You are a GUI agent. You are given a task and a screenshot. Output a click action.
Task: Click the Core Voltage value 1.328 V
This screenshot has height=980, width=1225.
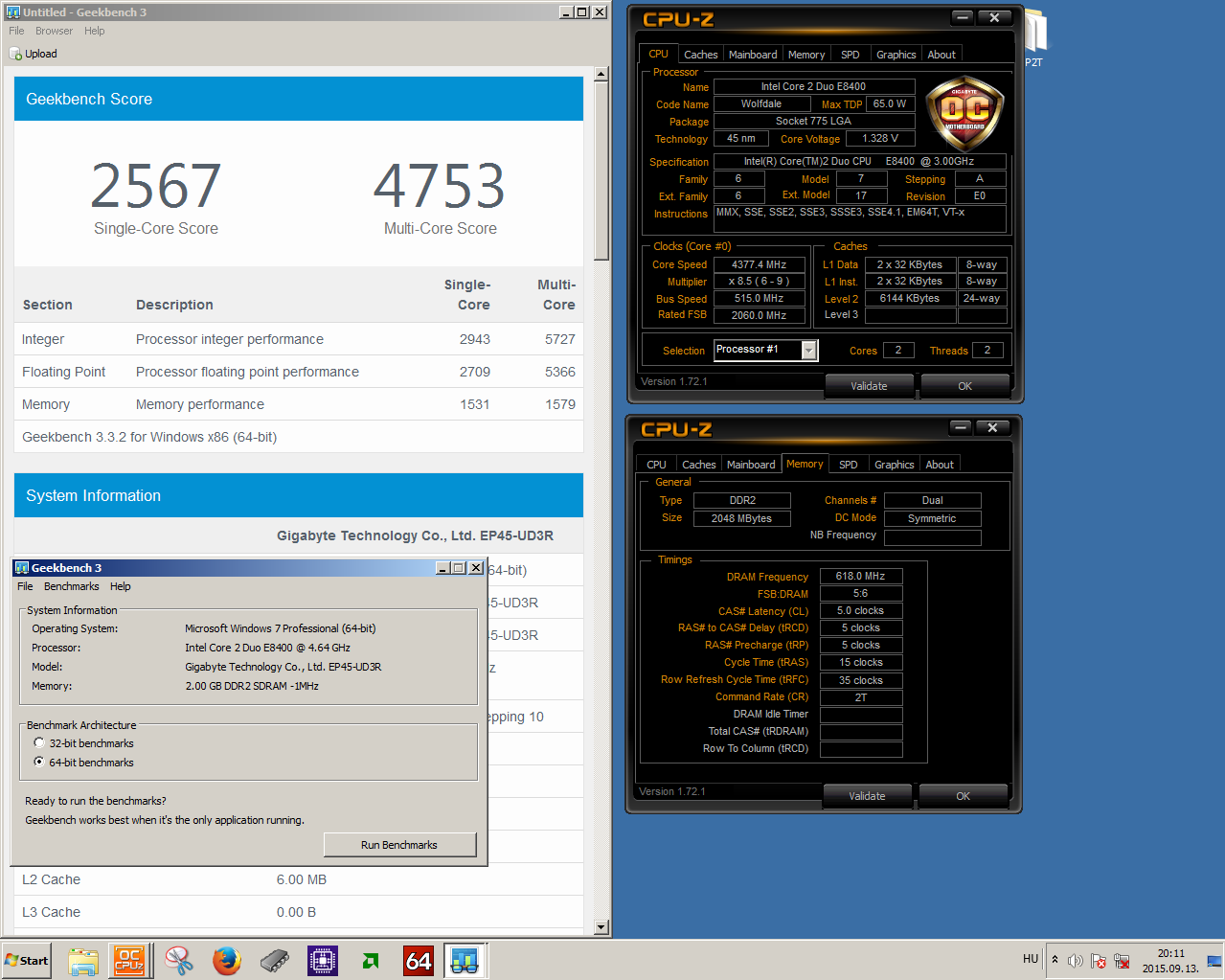pyautogui.click(x=880, y=138)
